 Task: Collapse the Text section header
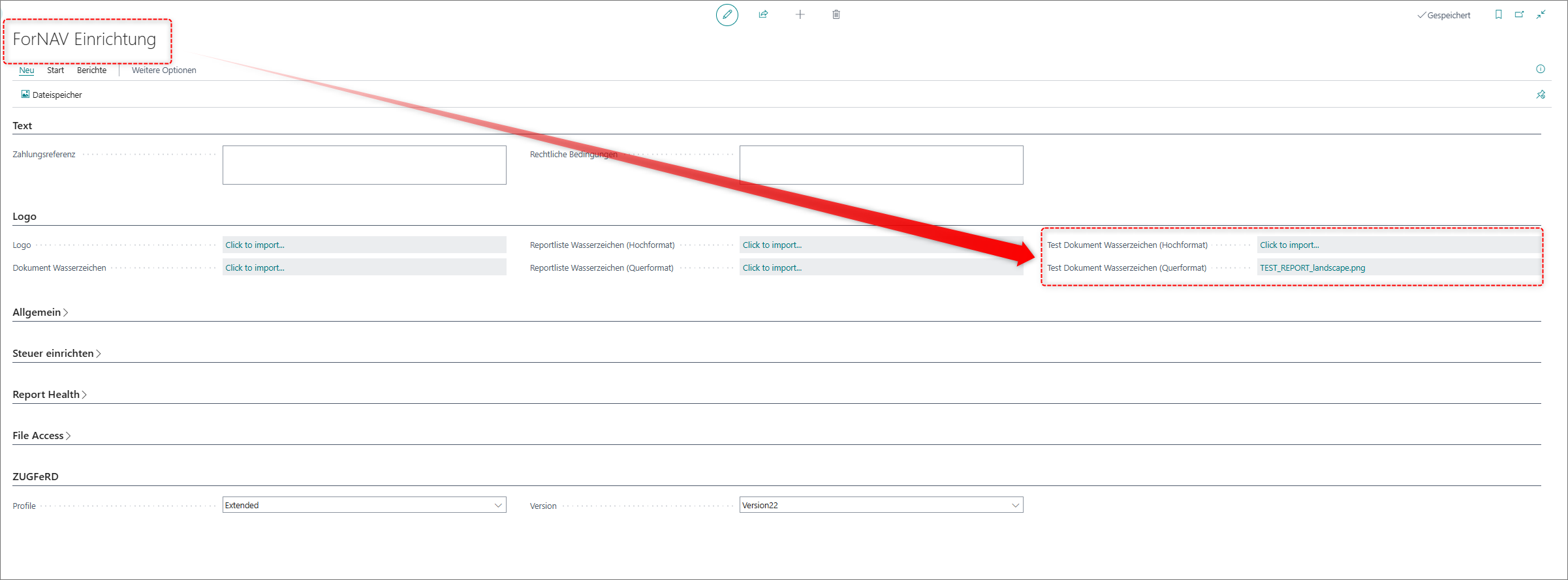point(22,125)
